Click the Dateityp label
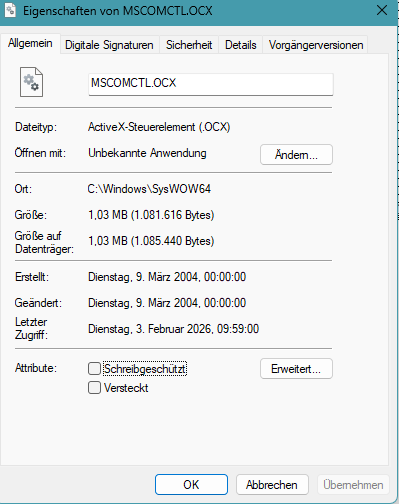The height and width of the screenshot is (504, 399). pos(36,127)
